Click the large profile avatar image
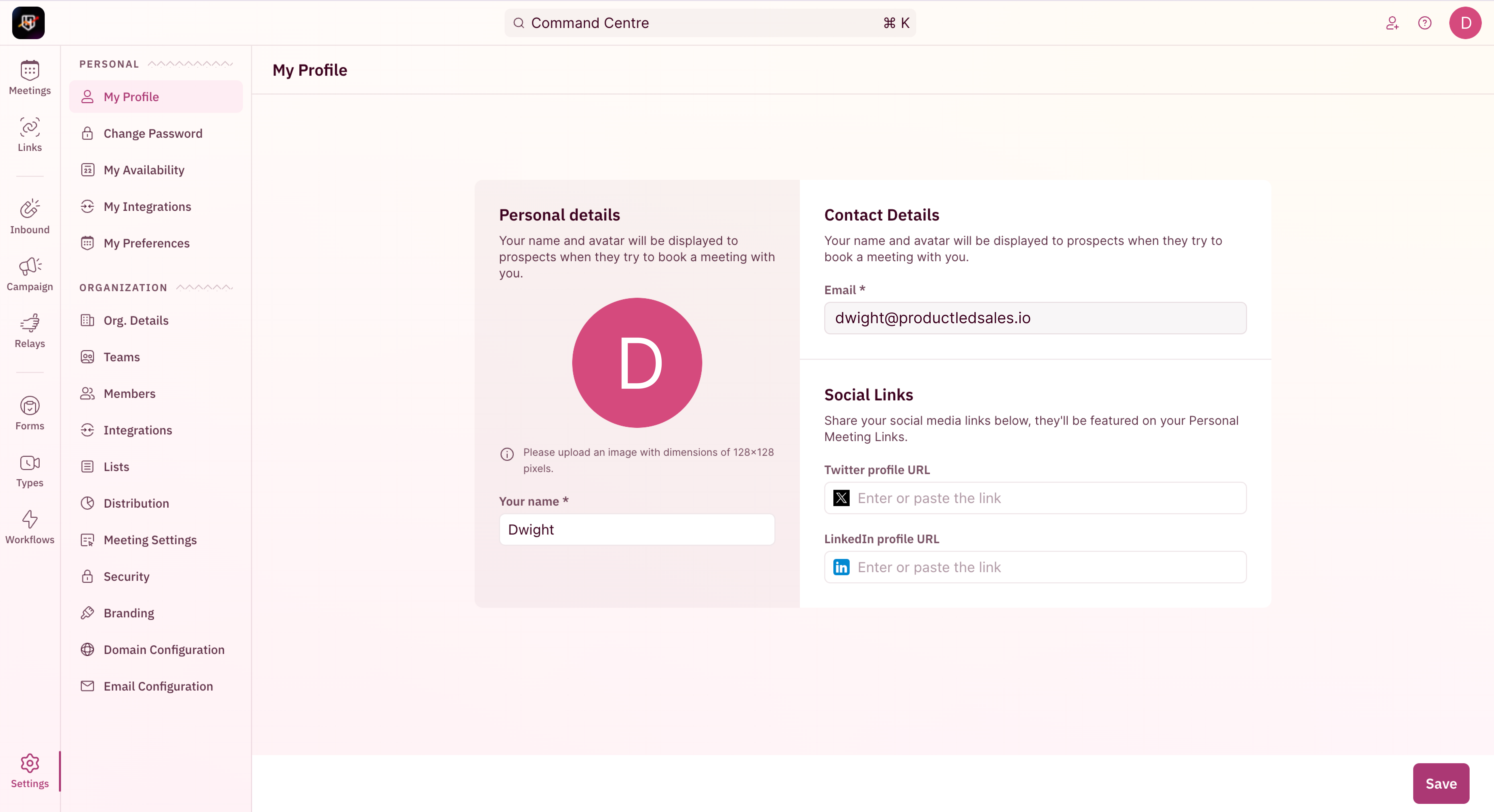This screenshot has width=1494, height=812. 637,363
